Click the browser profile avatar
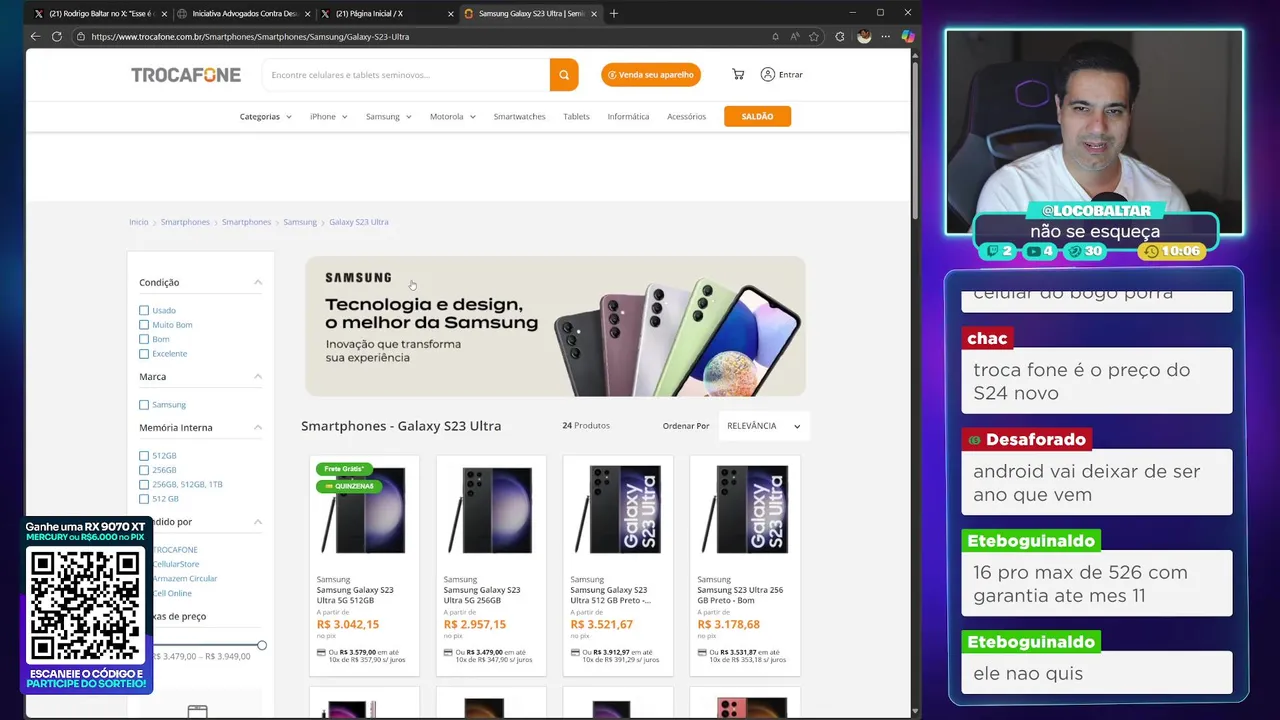The width and height of the screenshot is (1280, 720). [x=864, y=36]
